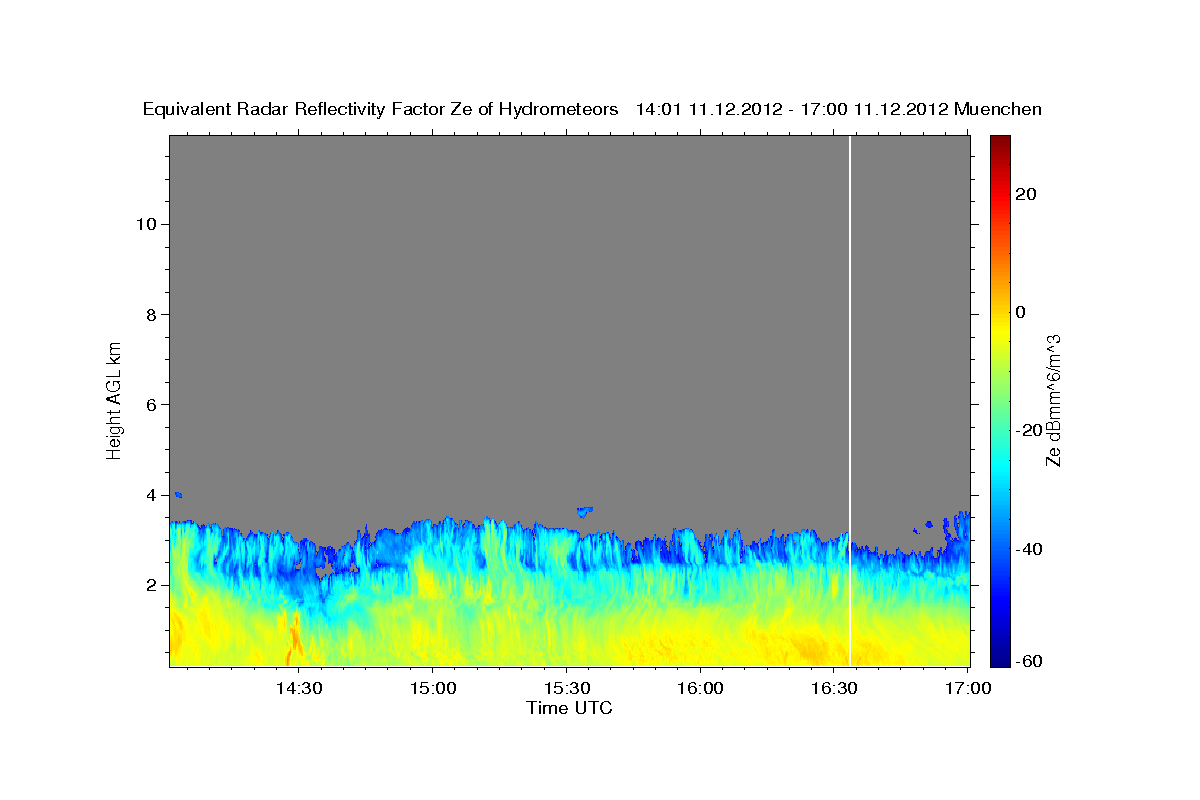1200x800 pixels.
Task: Click the dark blue bottom of the colorbar
Action: [1000, 658]
